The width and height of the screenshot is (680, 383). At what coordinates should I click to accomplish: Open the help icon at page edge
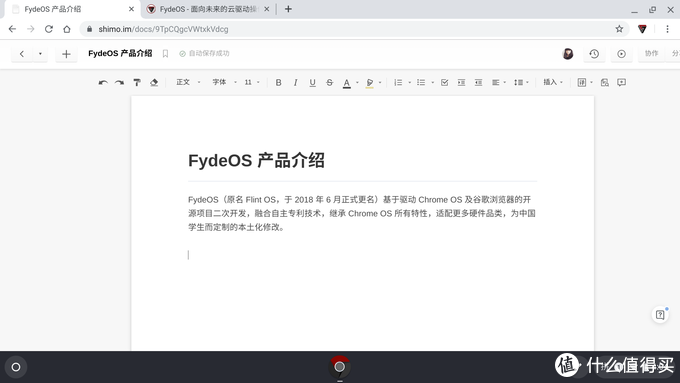660,314
